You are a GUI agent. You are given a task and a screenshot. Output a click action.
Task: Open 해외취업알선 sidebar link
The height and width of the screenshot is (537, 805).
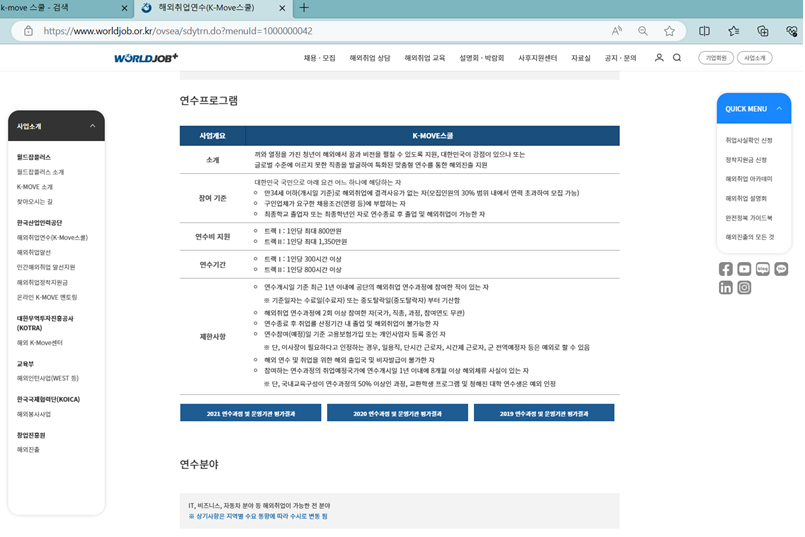pyautogui.click(x=33, y=253)
